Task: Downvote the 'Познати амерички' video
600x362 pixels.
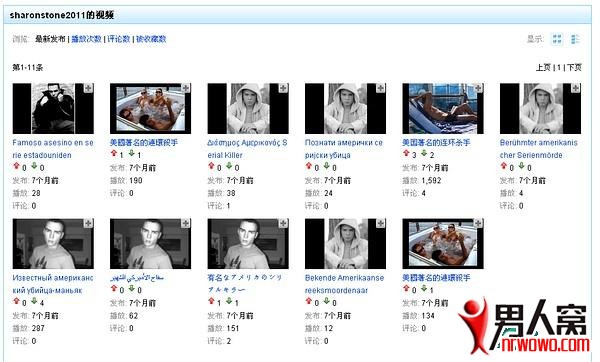Action: pyautogui.click(x=326, y=166)
